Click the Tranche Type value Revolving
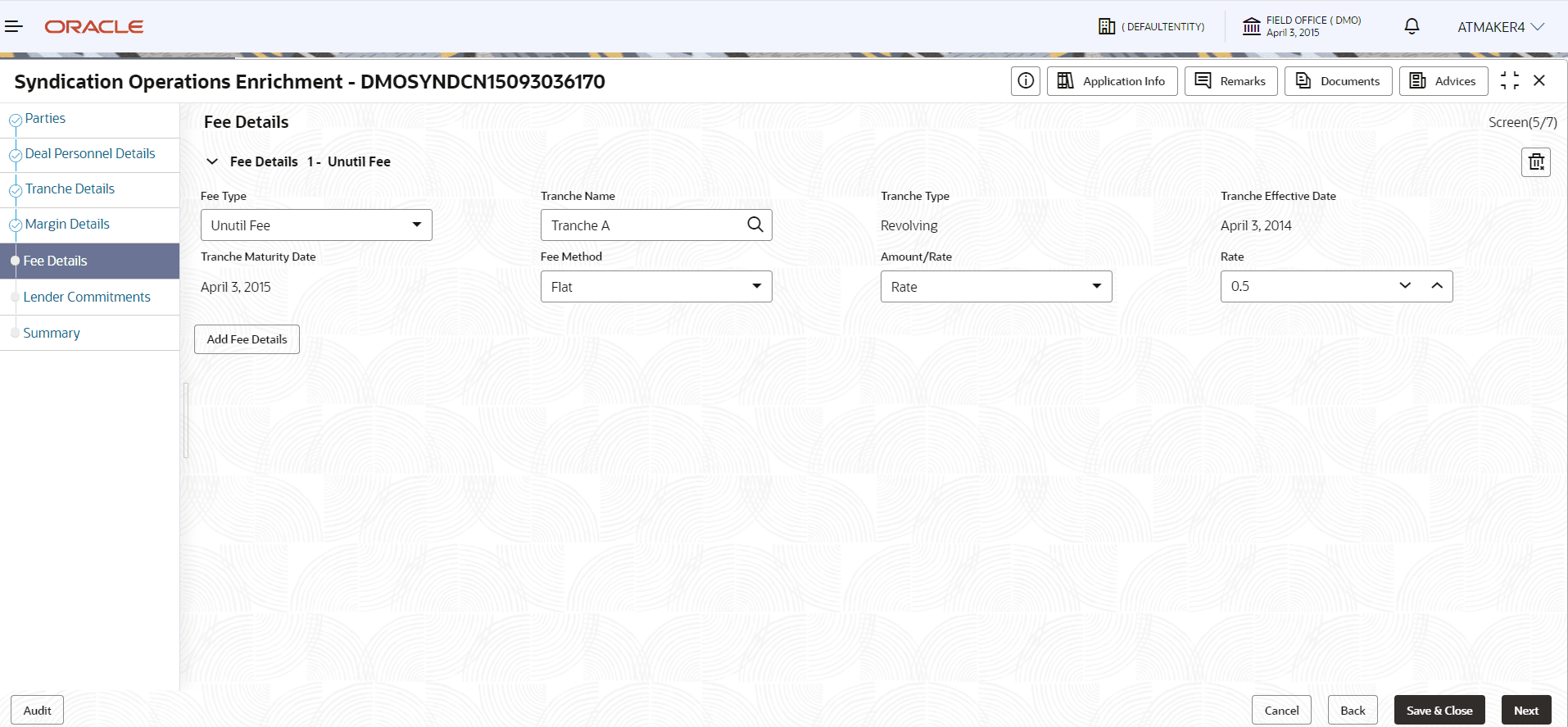1568x727 pixels. point(909,226)
